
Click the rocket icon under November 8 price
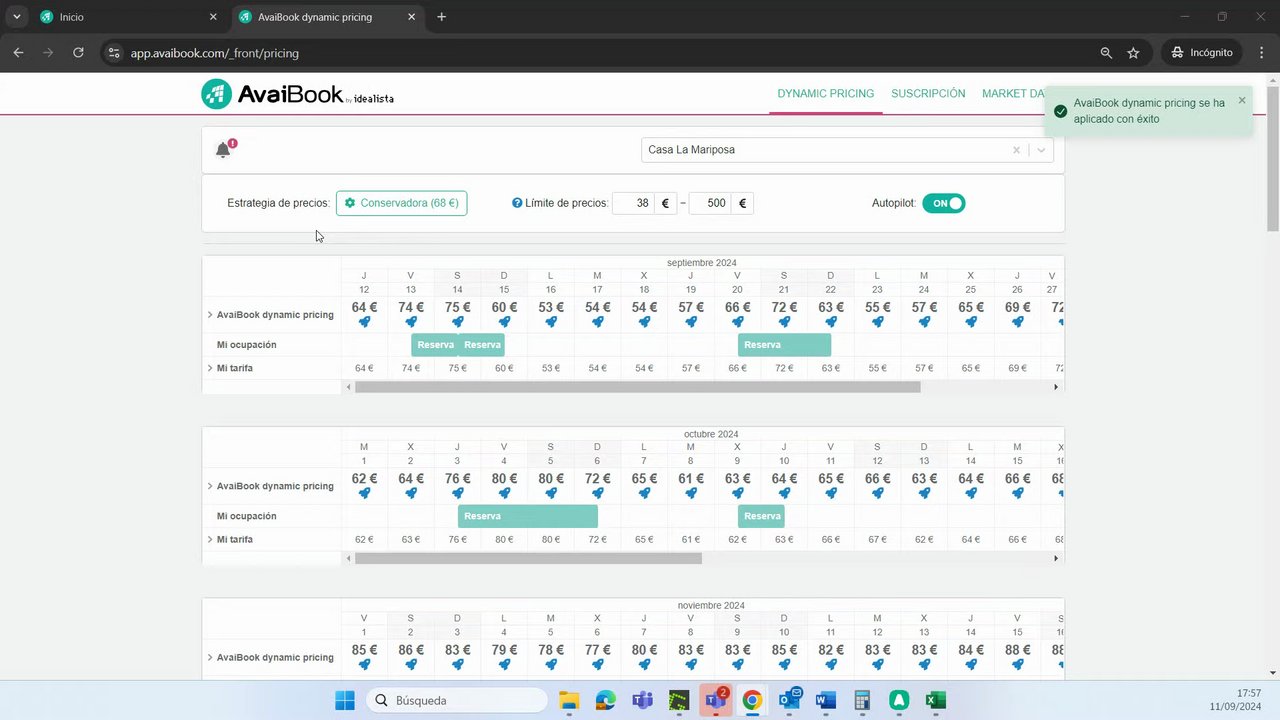coord(691,664)
